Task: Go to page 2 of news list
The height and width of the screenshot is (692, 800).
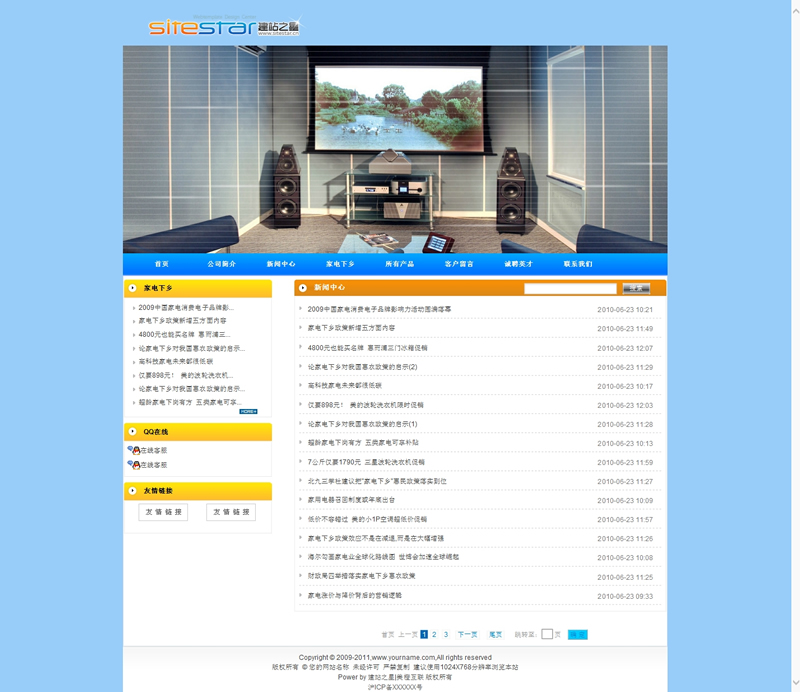Action: (434, 634)
